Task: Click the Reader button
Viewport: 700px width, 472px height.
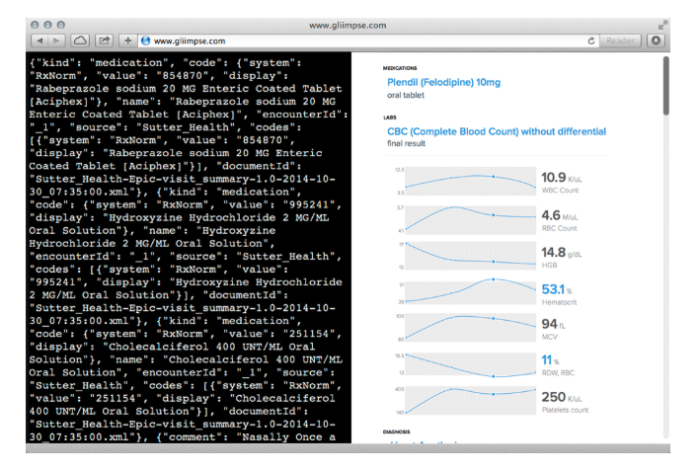Action: [x=620, y=41]
